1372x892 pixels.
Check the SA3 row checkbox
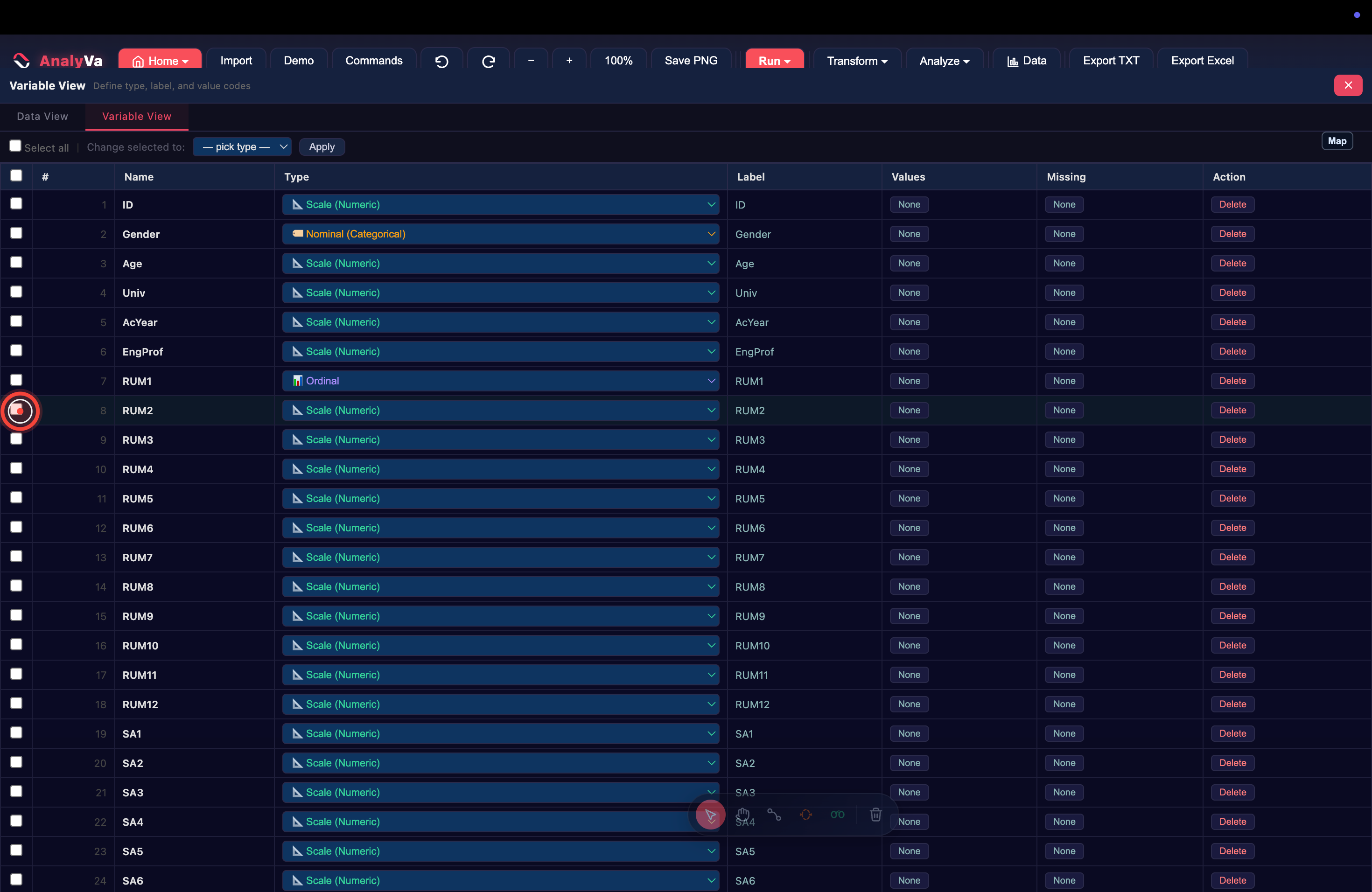pyautogui.click(x=16, y=792)
